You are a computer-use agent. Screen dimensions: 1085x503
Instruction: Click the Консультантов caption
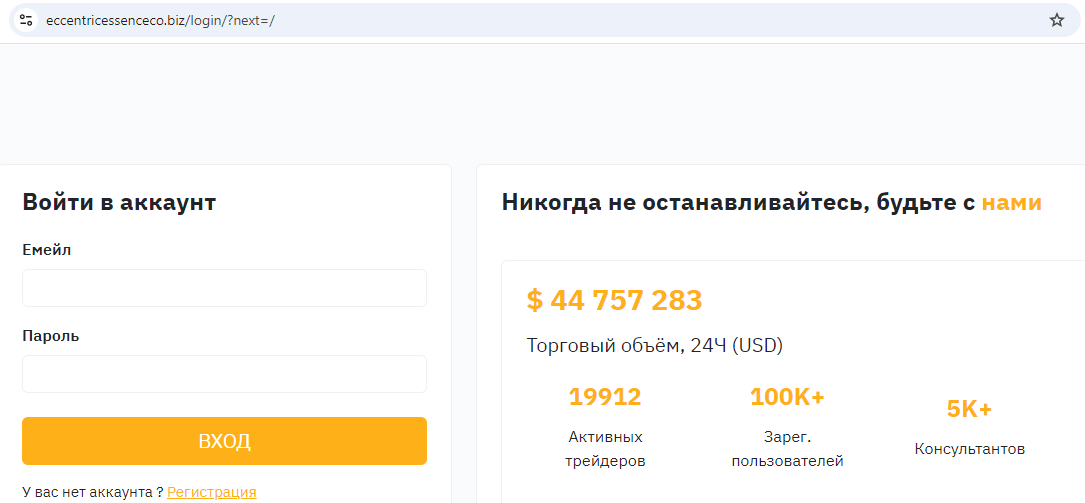click(969, 449)
